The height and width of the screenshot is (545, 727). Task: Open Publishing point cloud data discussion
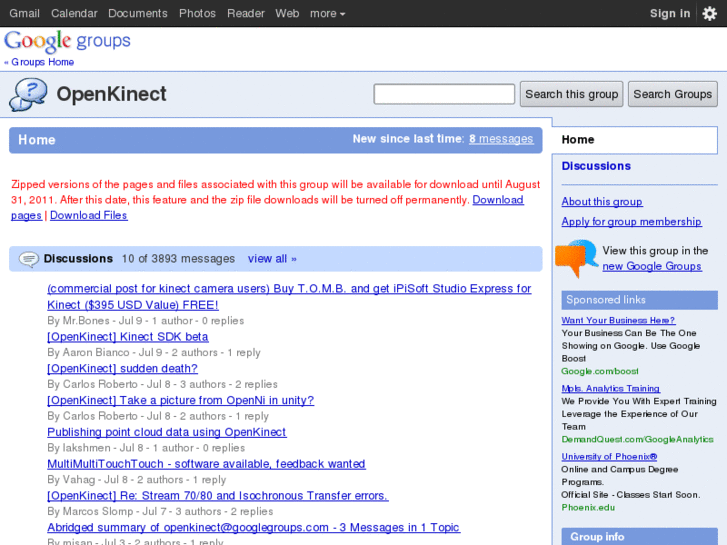[x=167, y=432]
